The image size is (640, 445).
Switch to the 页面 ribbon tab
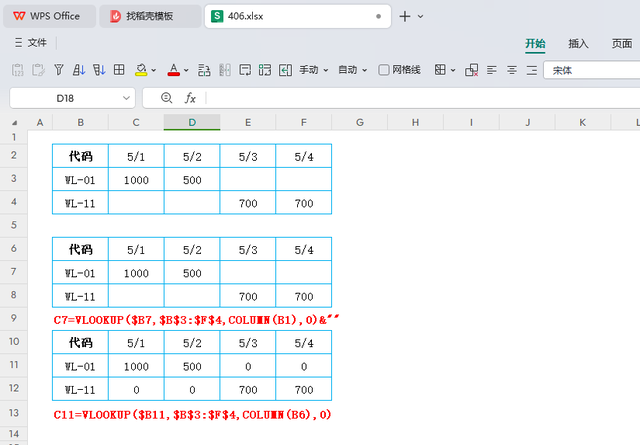[x=622, y=44]
